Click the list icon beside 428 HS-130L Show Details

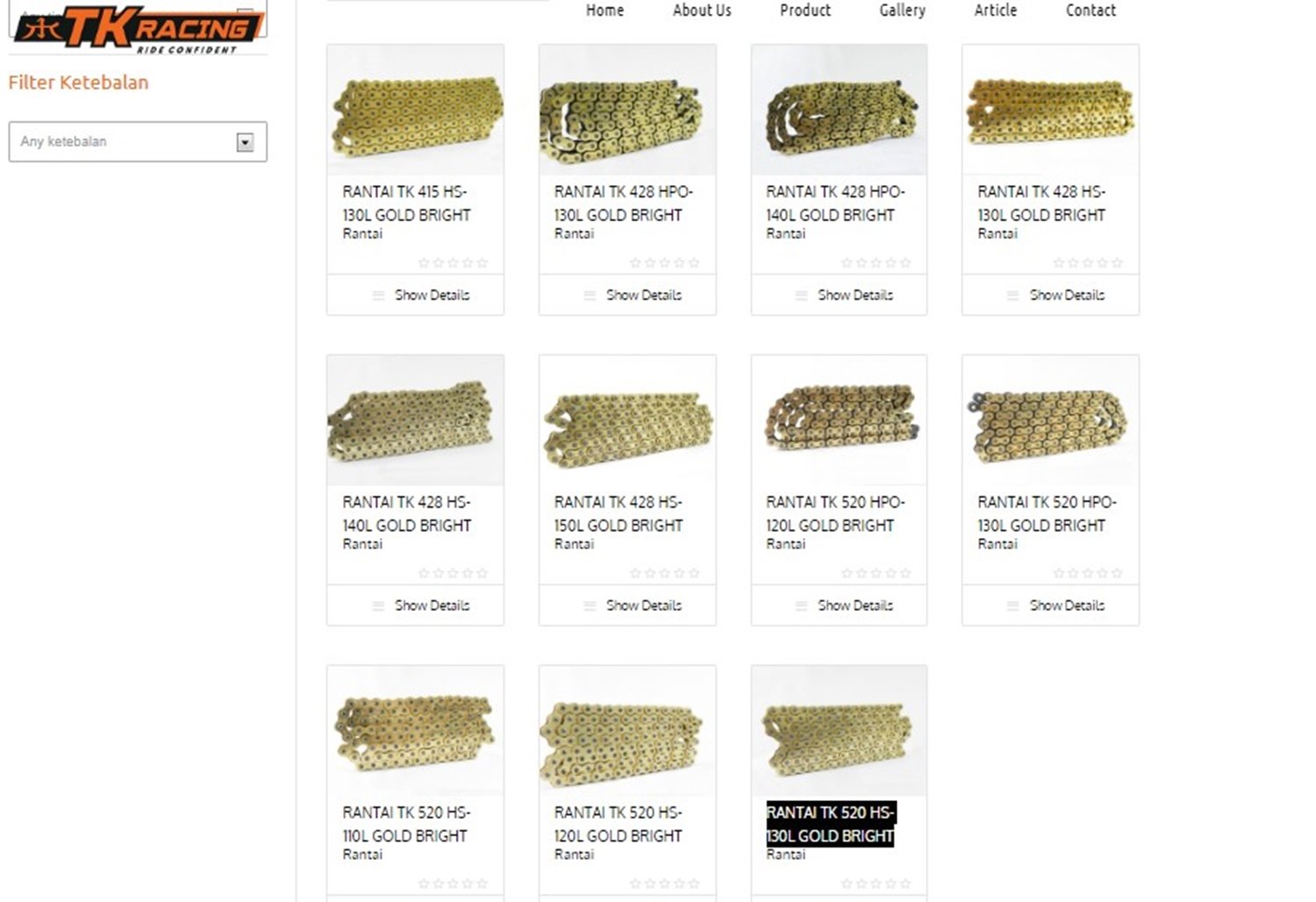1012,295
